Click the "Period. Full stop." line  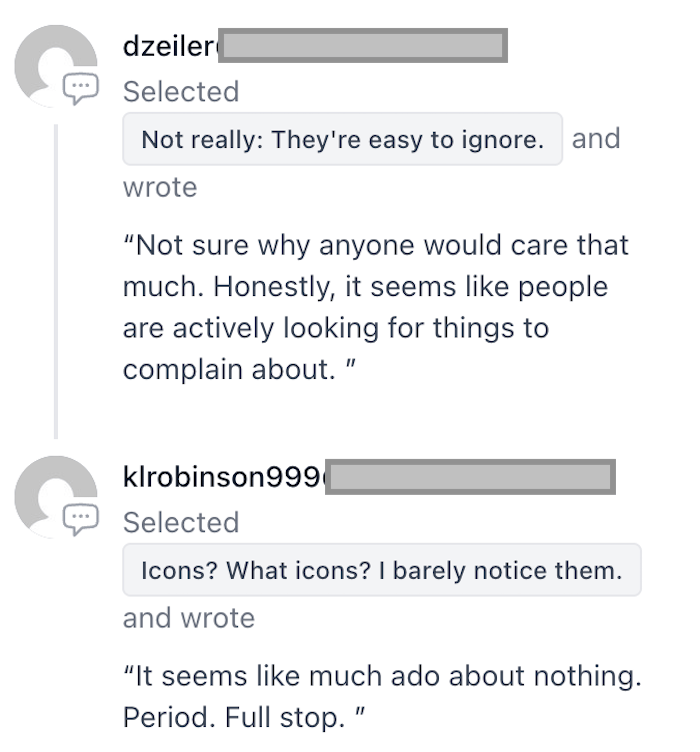240,718
